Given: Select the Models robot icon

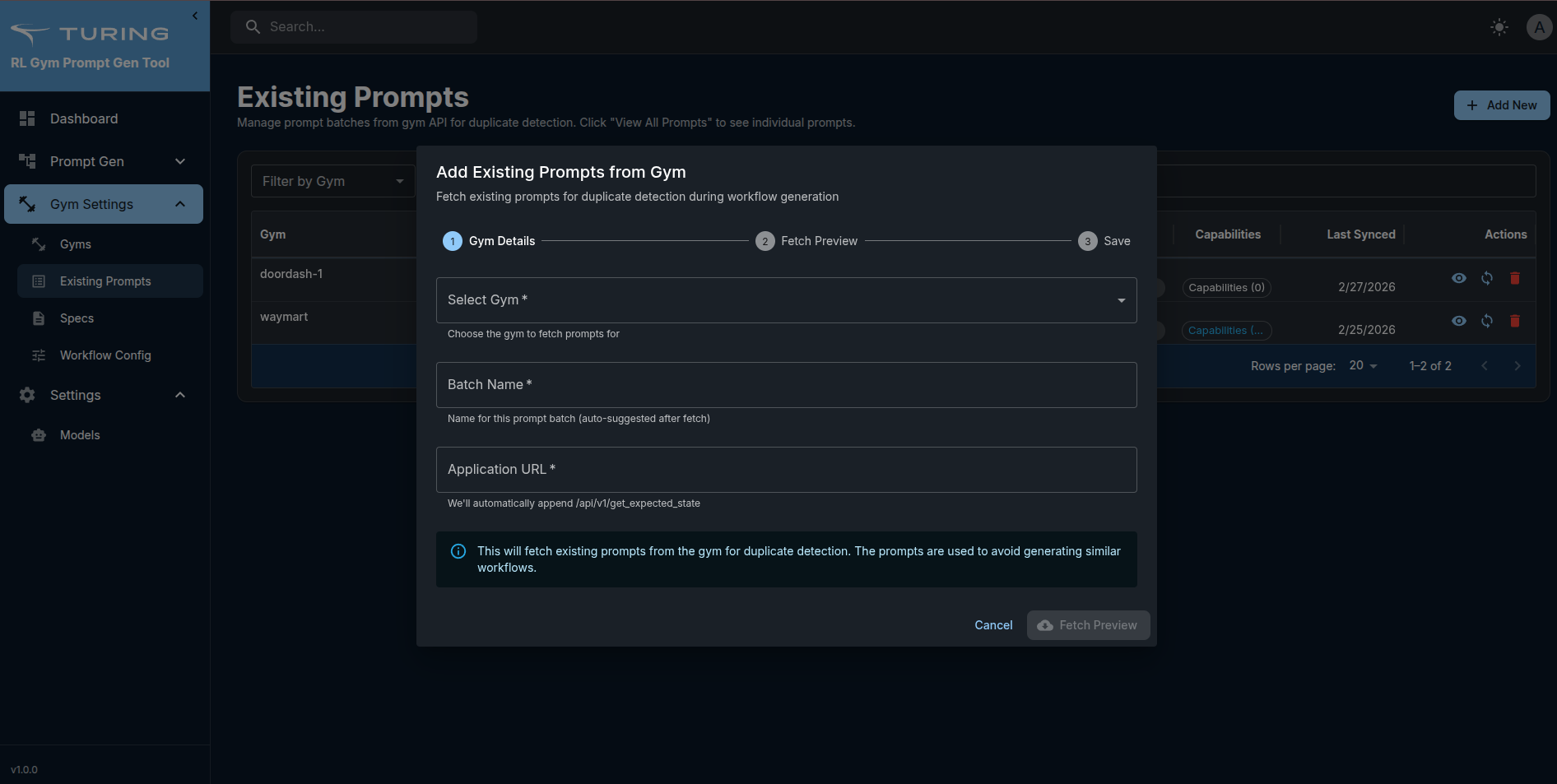Looking at the screenshot, I should 38,434.
